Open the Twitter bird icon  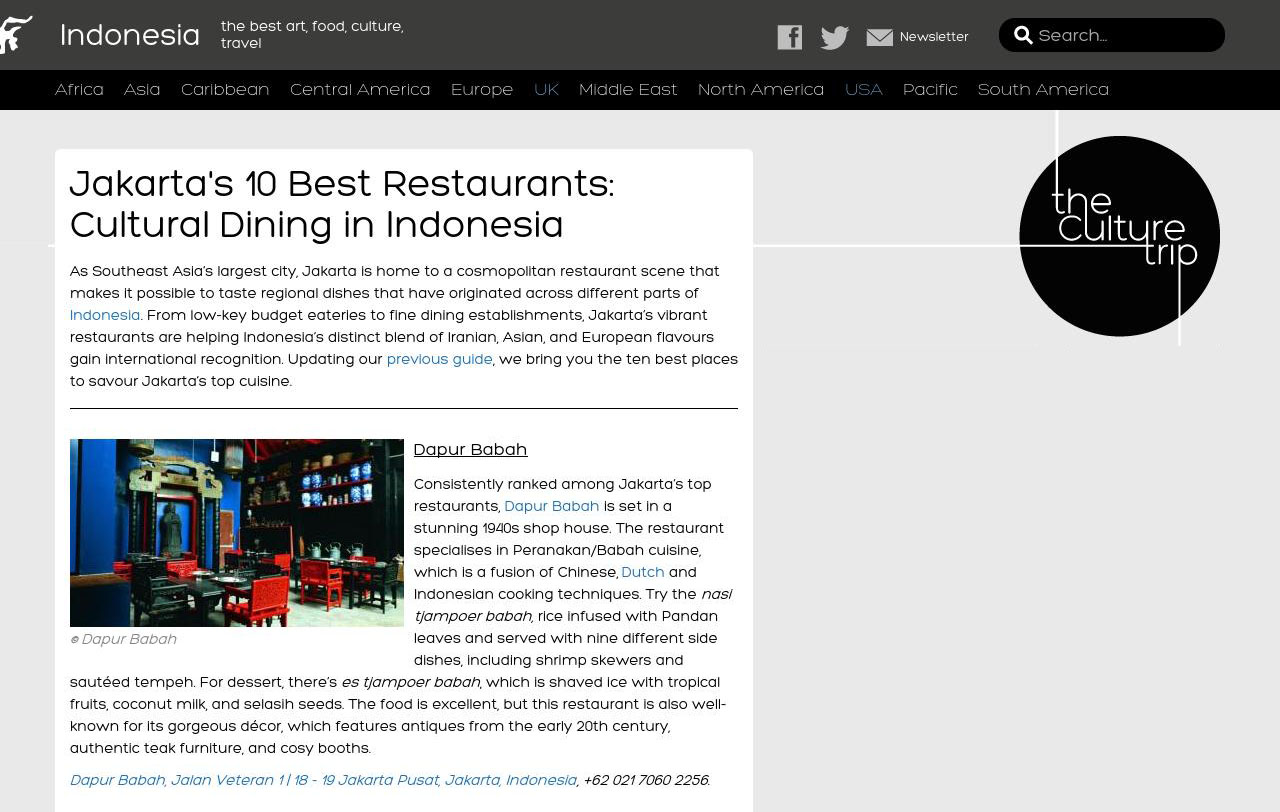(x=835, y=38)
